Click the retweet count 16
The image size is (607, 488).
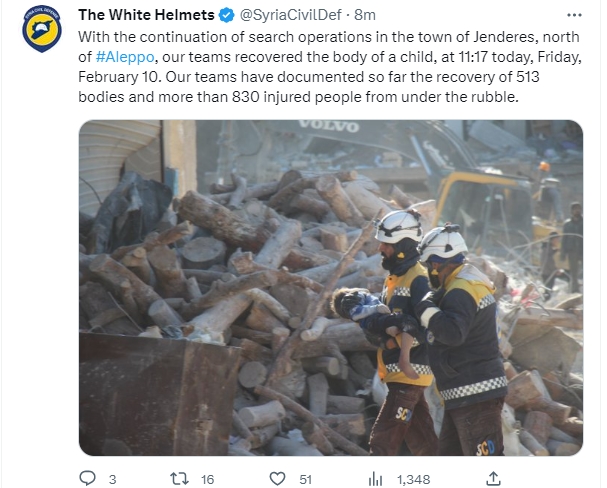point(207,479)
